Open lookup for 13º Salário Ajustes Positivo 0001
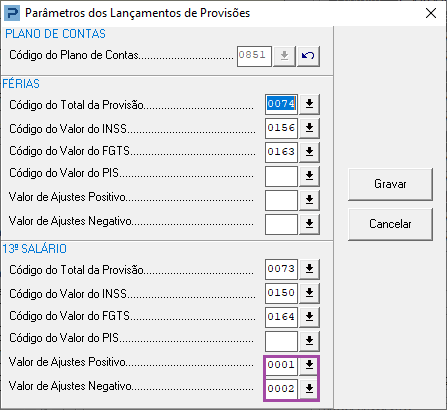Viewport: 447px width, 410px height. click(309, 365)
